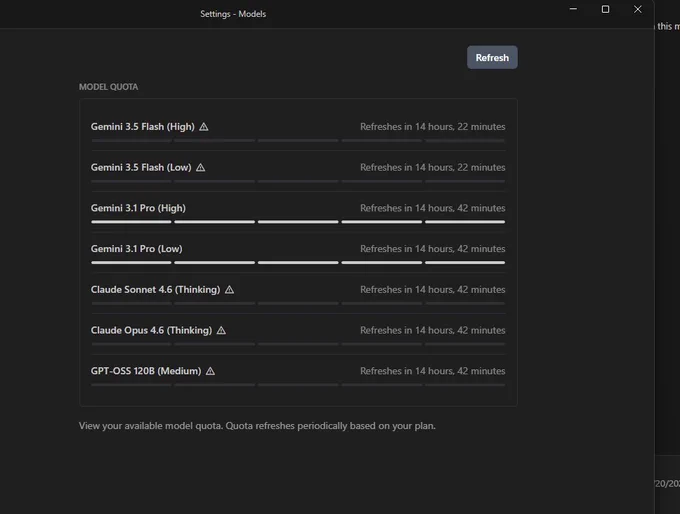Image resolution: width=680 pixels, height=514 pixels.
Task: Click refresh time text for Gemini 3.5 Flash (High)
Action: click(x=432, y=127)
